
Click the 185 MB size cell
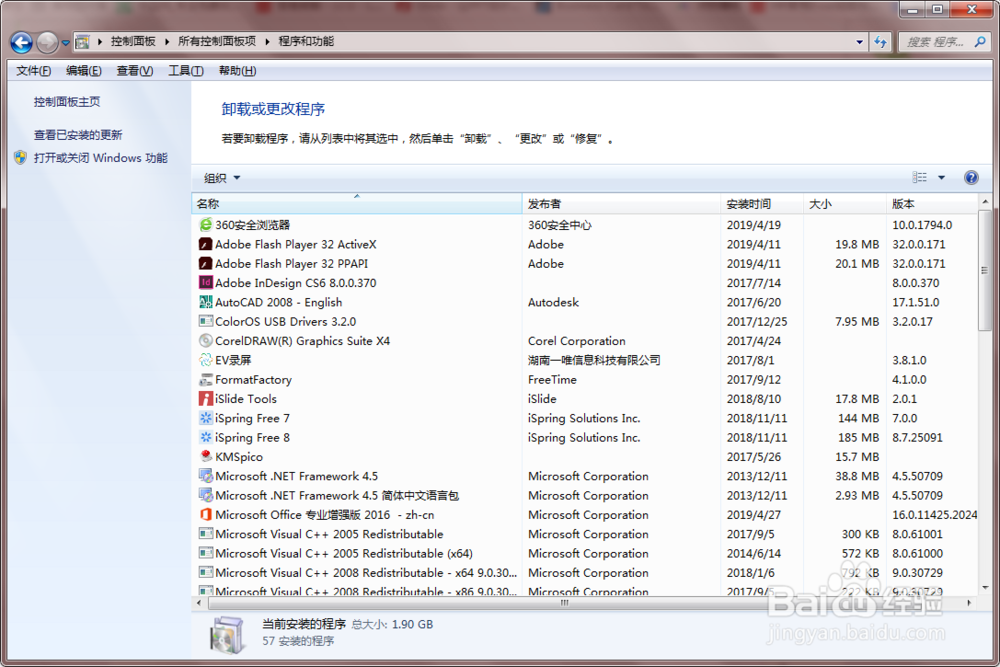pos(858,437)
